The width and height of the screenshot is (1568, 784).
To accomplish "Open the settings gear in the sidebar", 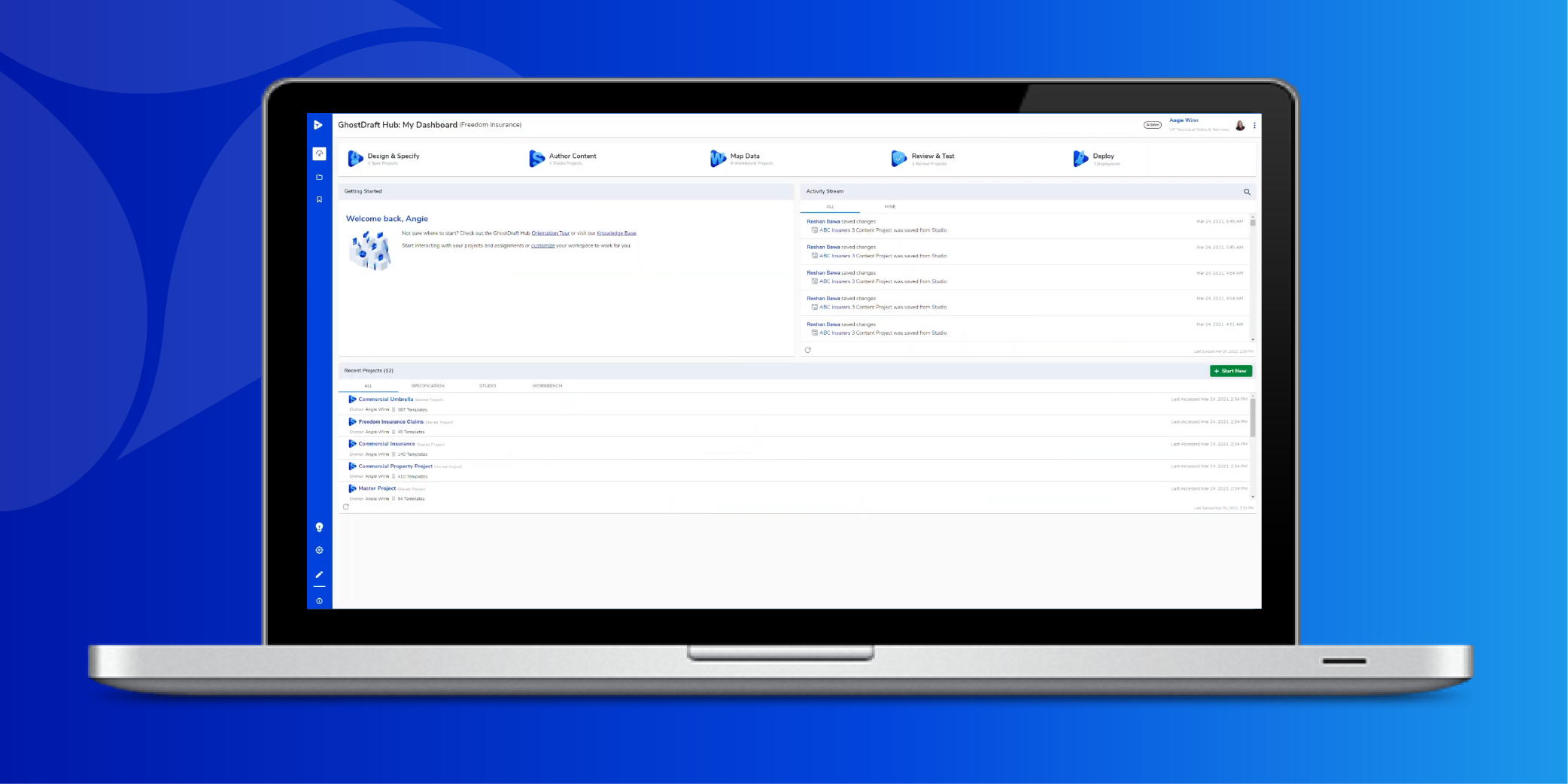I will pyautogui.click(x=319, y=550).
